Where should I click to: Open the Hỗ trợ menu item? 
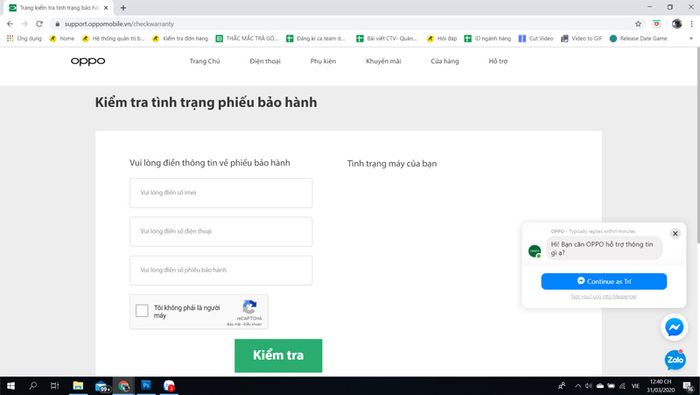click(x=498, y=61)
